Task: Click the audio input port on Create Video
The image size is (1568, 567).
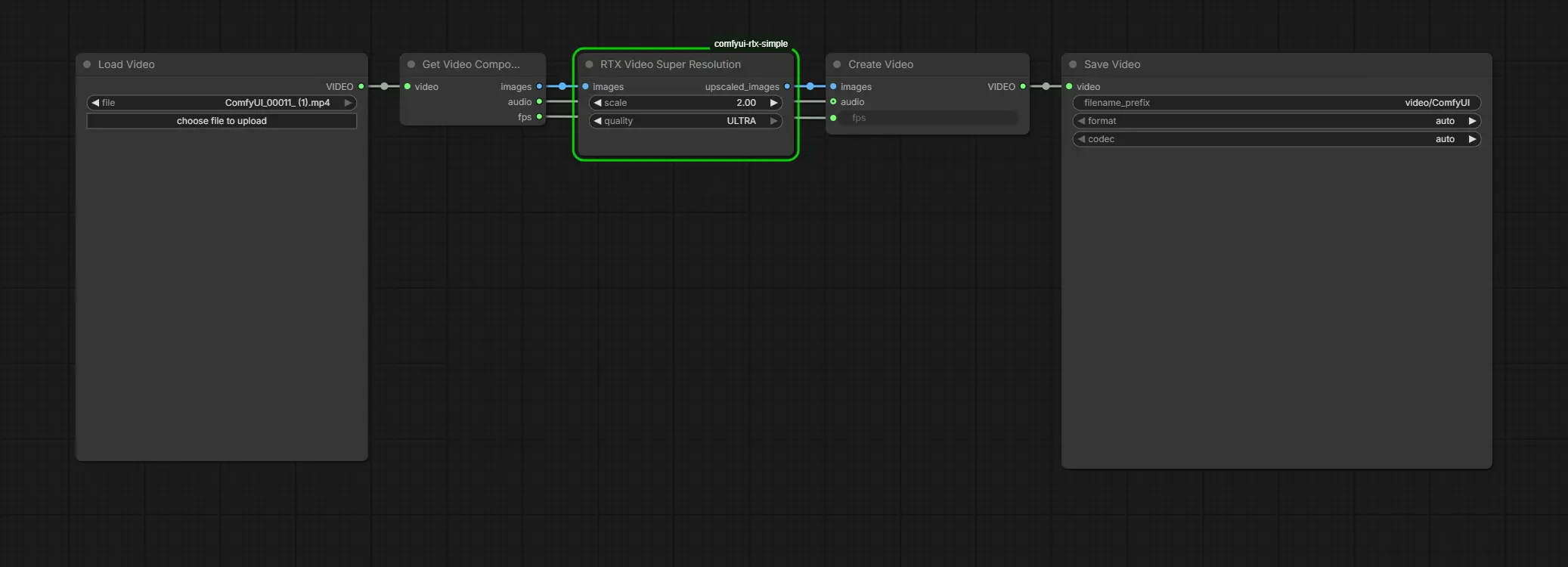Action: 833,102
